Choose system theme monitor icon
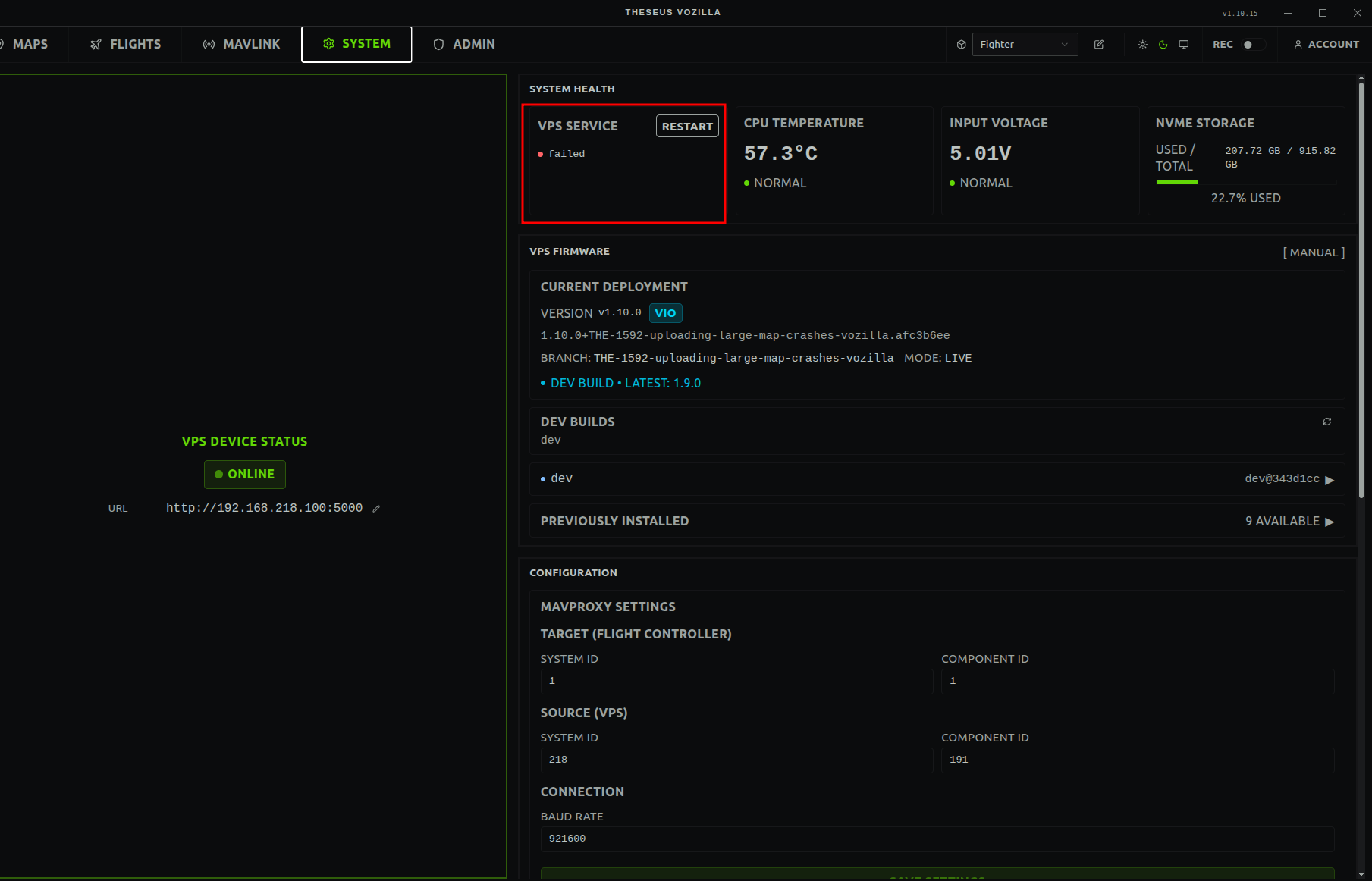The width and height of the screenshot is (1372, 881). [x=1183, y=45]
